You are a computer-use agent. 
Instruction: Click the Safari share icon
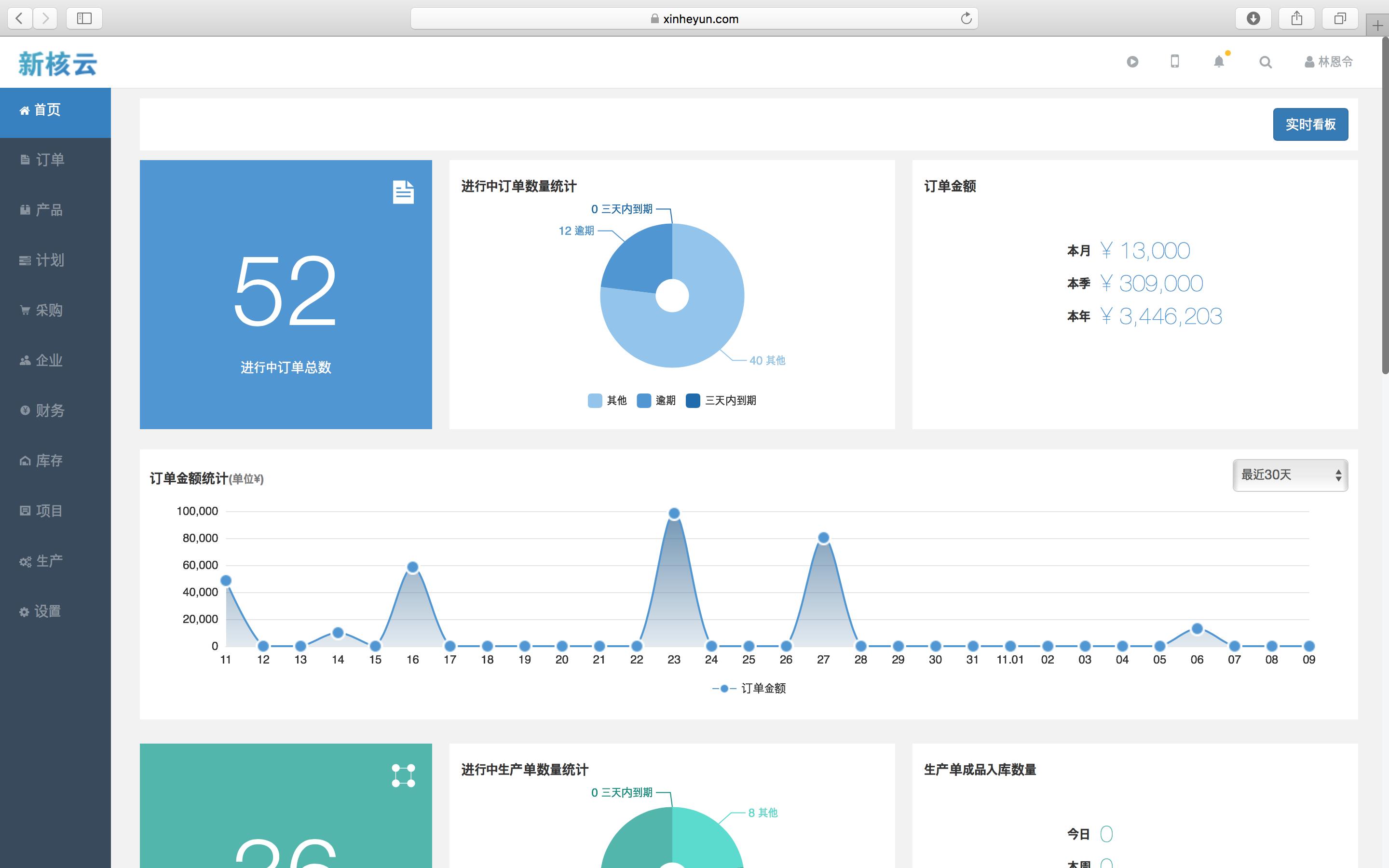1296,18
